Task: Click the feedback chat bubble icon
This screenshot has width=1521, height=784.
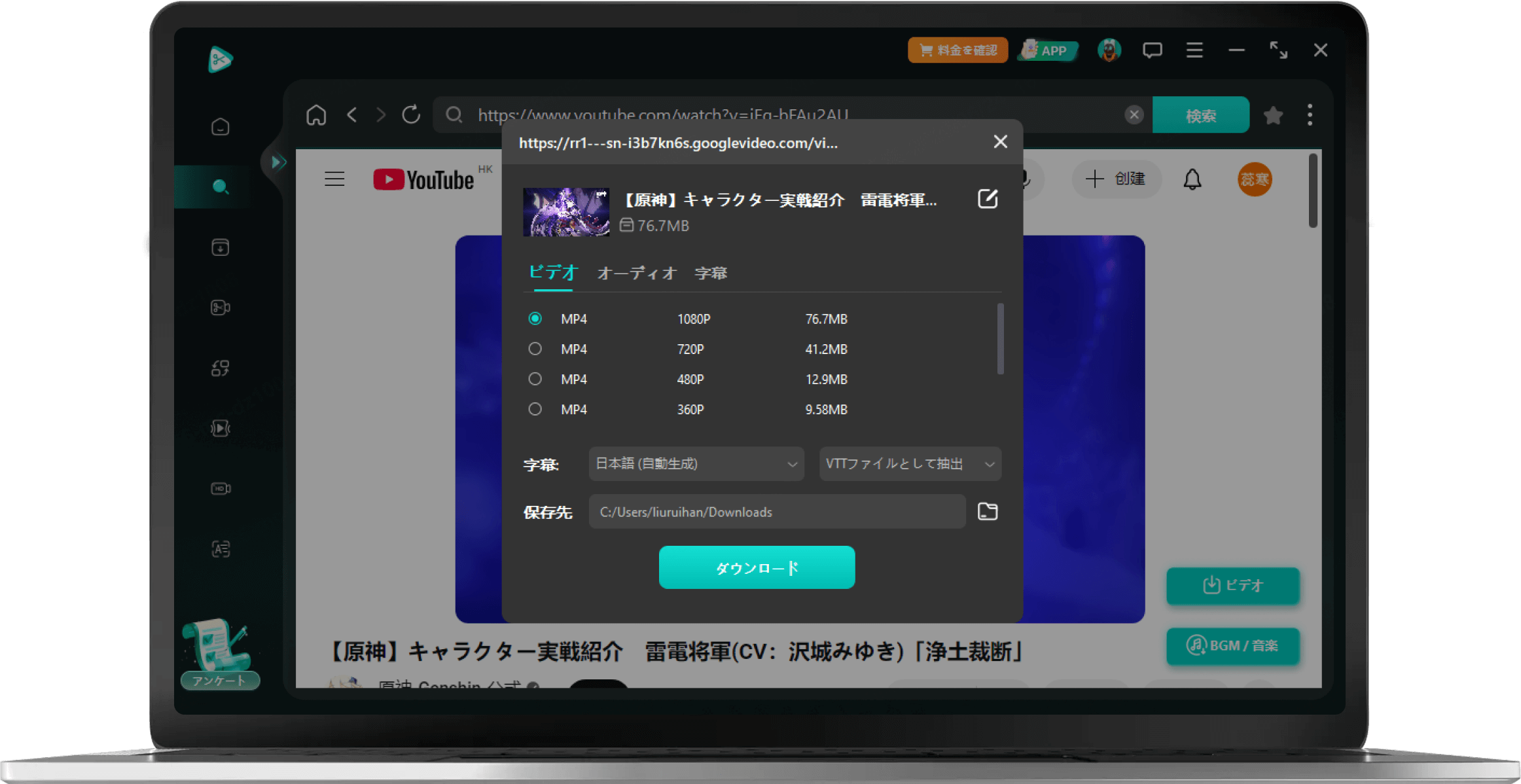Action: coord(1152,50)
